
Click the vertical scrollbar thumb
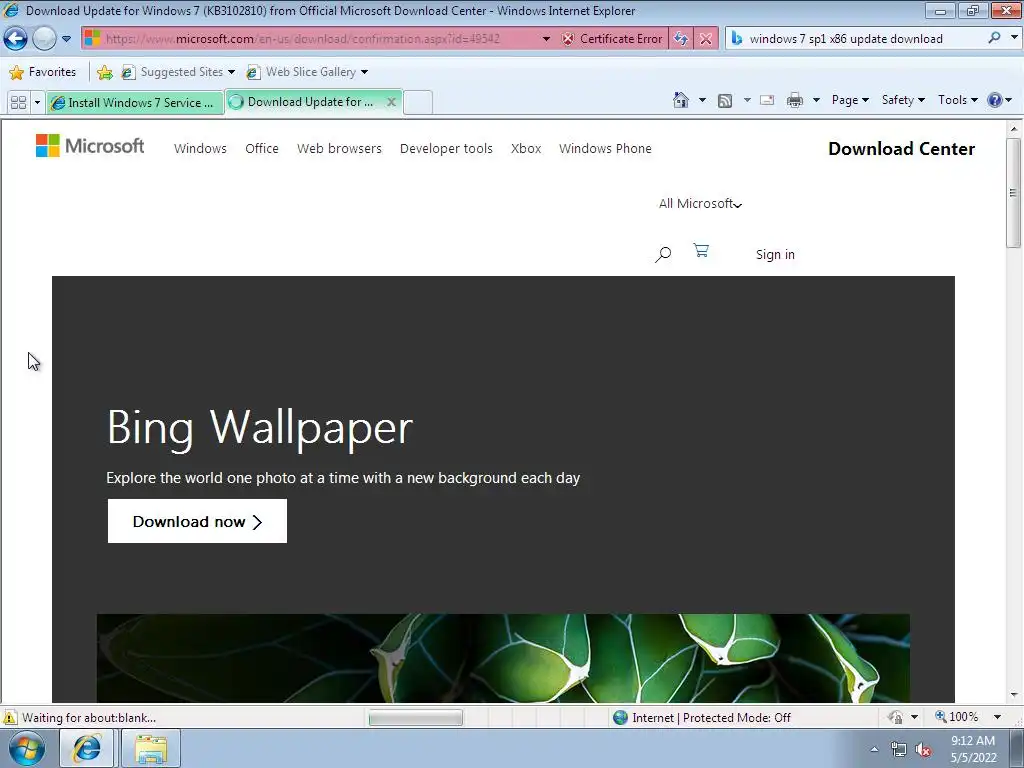pos(1014,193)
